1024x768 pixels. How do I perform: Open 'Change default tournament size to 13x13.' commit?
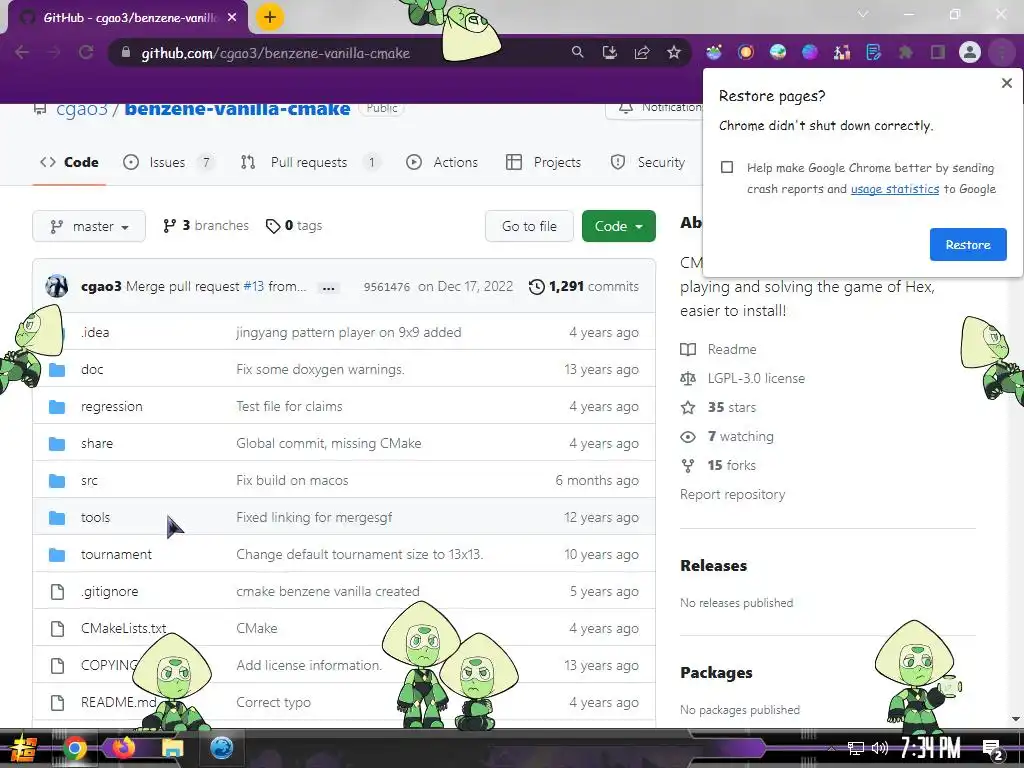(360, 554)
